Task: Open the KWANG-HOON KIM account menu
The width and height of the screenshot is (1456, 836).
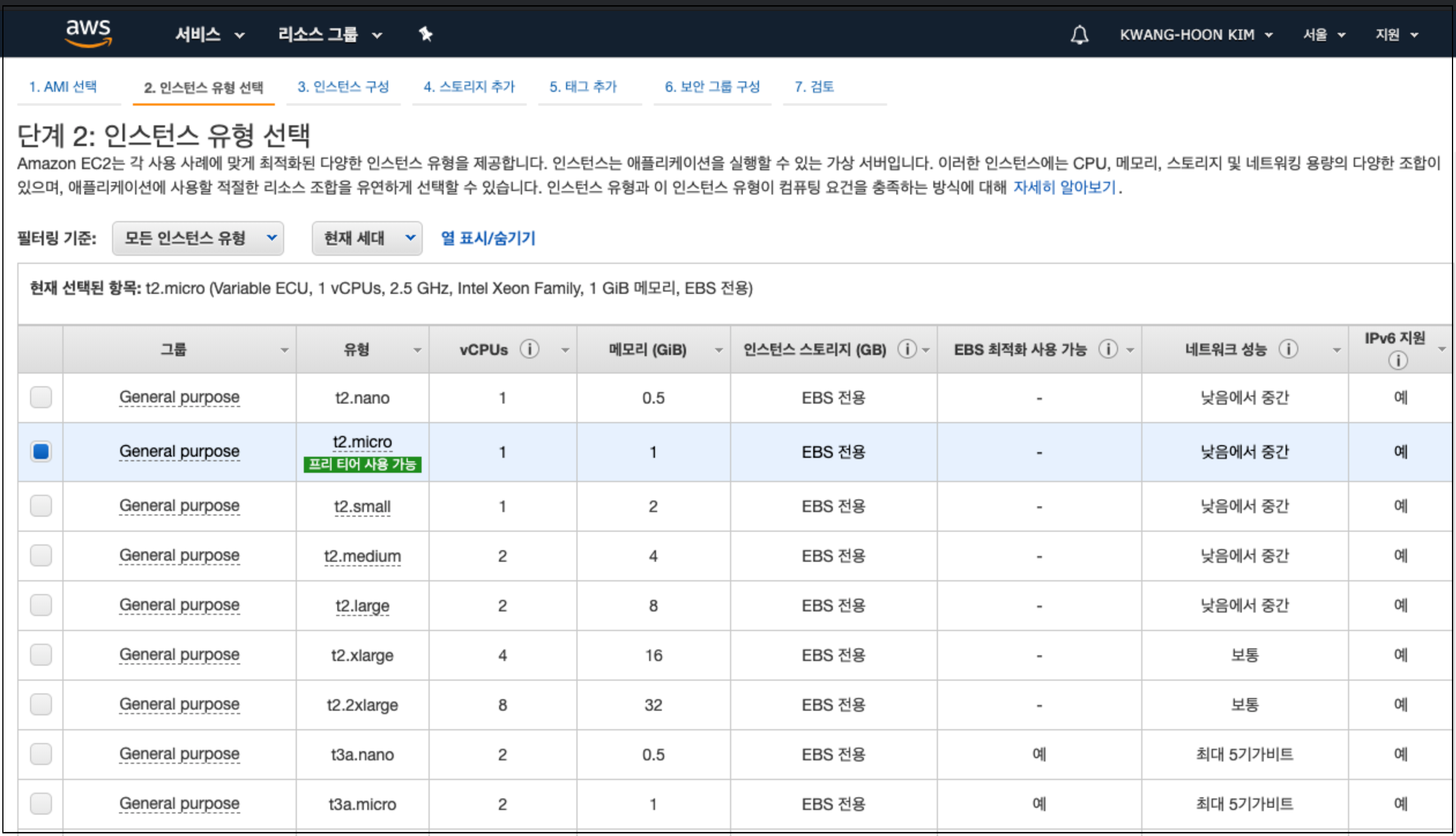Action: coord(1195,35)
